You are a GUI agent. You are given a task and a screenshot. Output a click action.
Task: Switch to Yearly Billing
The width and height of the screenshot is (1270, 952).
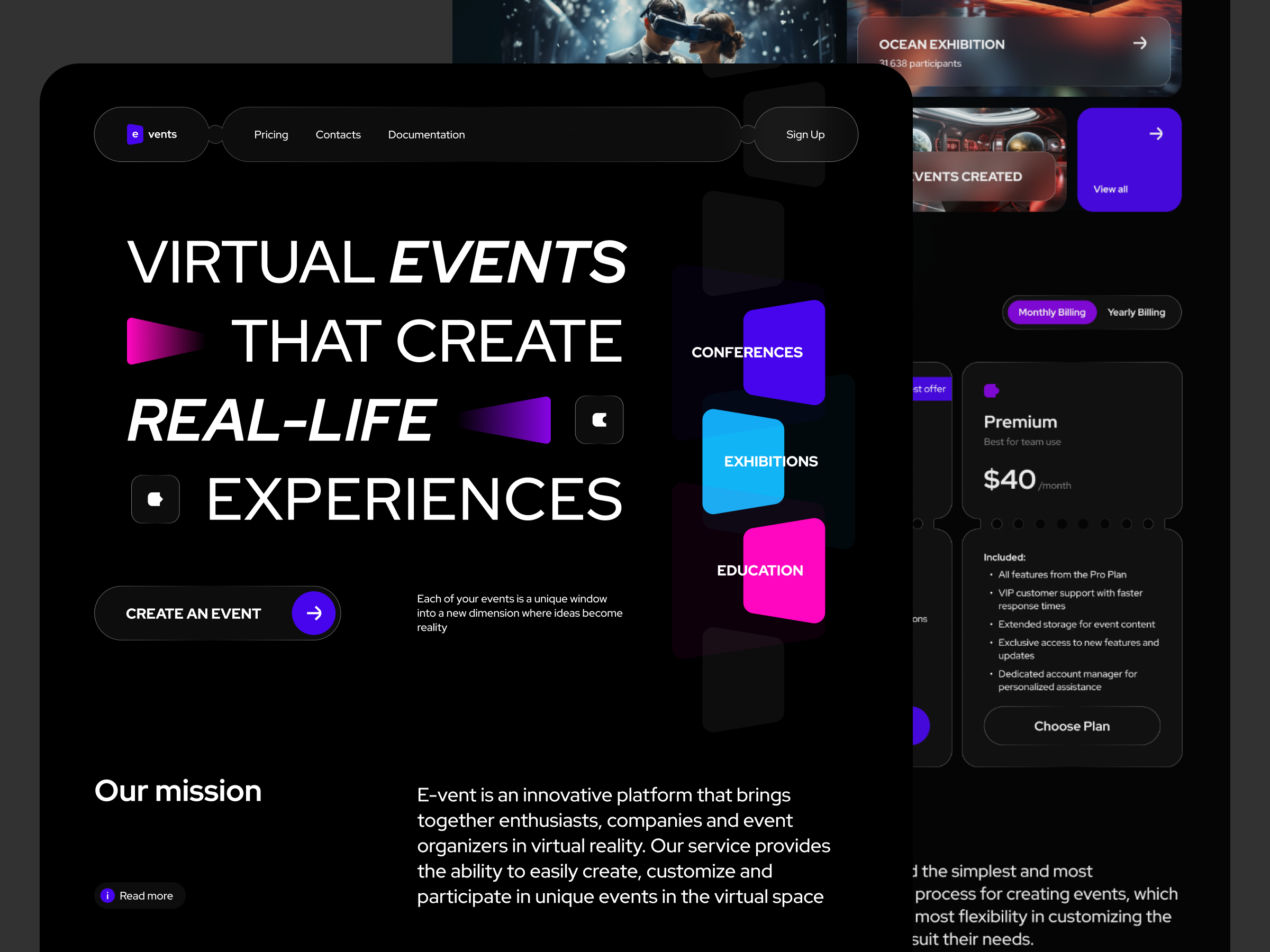point(1136,312)
